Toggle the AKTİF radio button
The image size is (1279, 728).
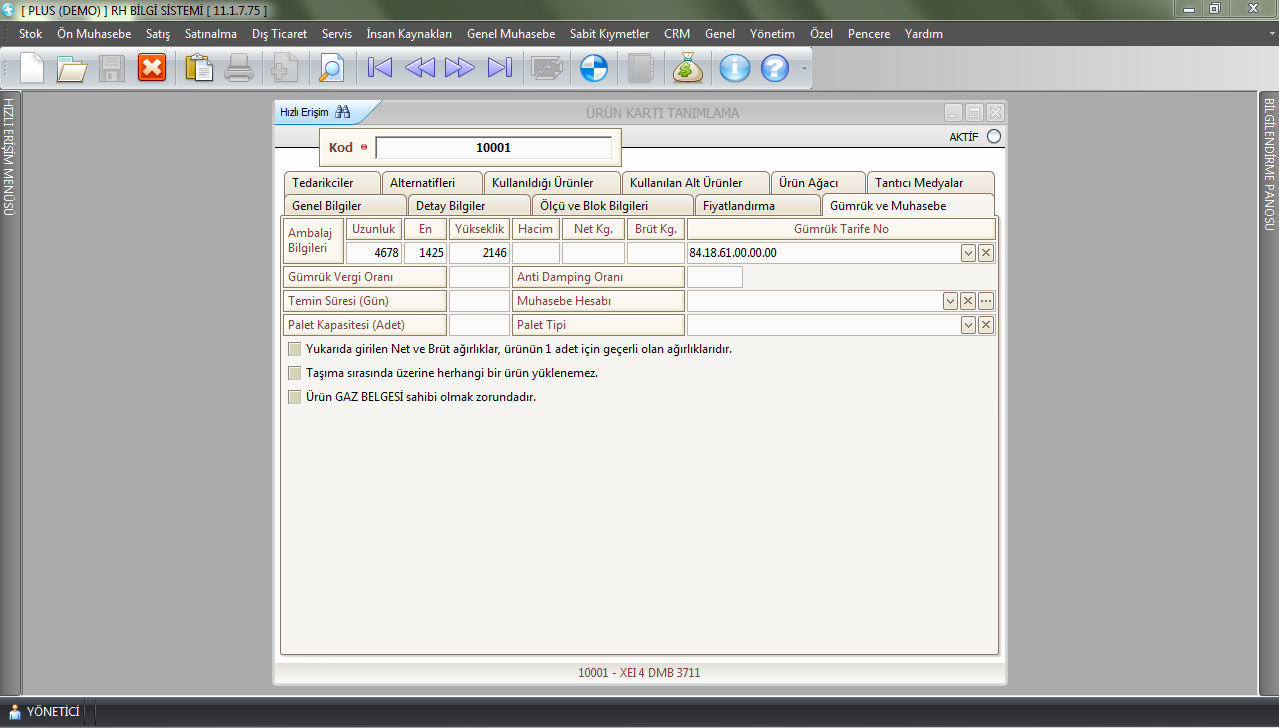tap(993, 137)
